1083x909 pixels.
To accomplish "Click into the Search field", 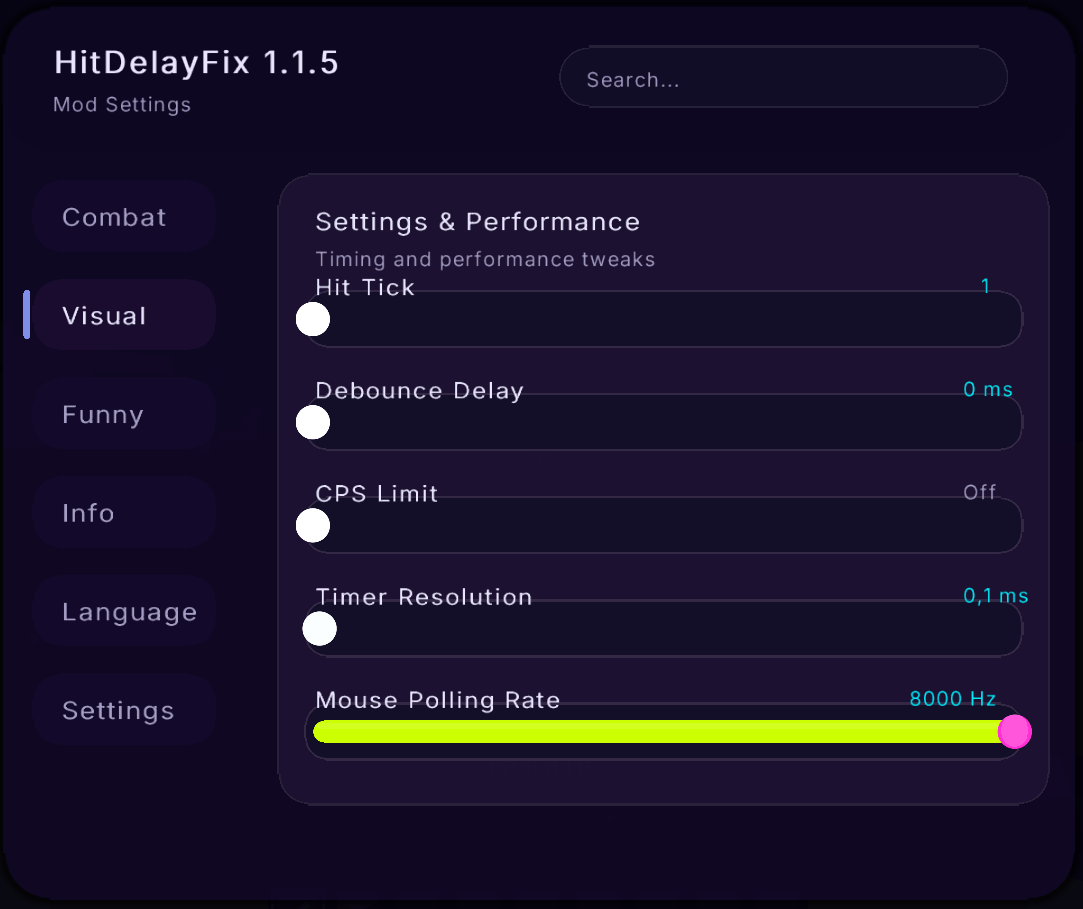I will pos(783,77).
